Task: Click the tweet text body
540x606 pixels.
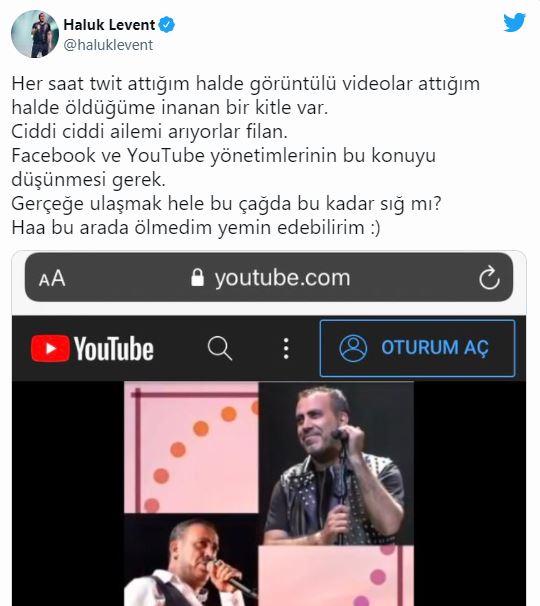Action: coord(245,155)
